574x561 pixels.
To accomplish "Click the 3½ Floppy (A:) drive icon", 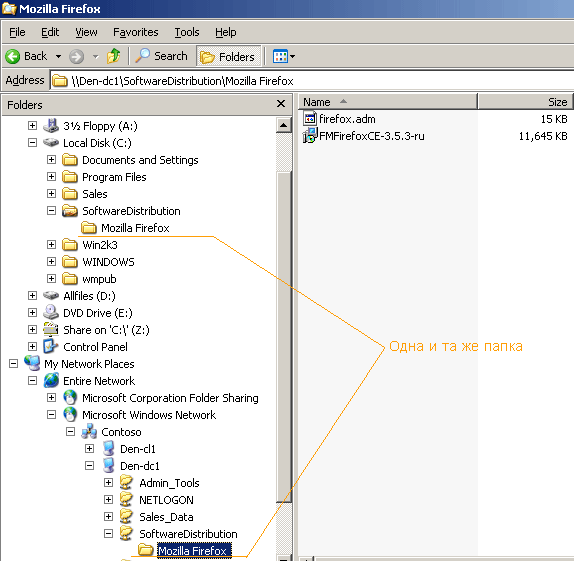I will pyautogui.click(x=51, y=126).
